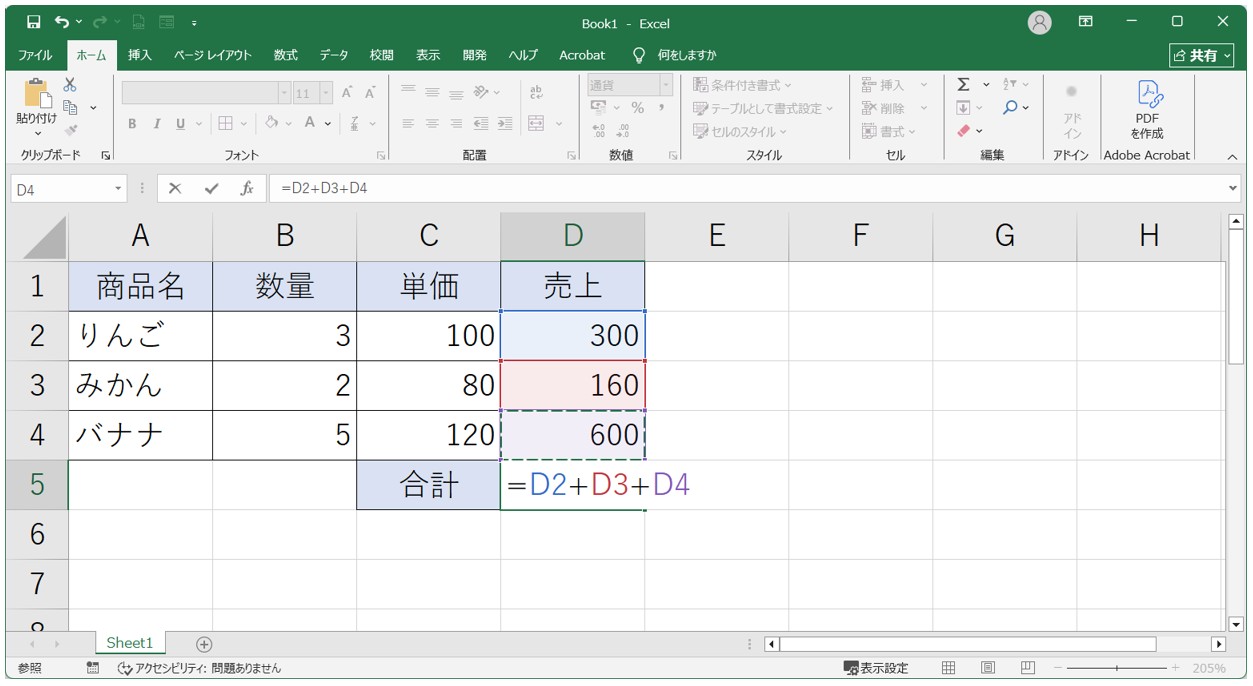This screenshot has height=686, width=1253.
Task: Click the Copy icon in the clipboard group
Action: click(x=70, y=107)
